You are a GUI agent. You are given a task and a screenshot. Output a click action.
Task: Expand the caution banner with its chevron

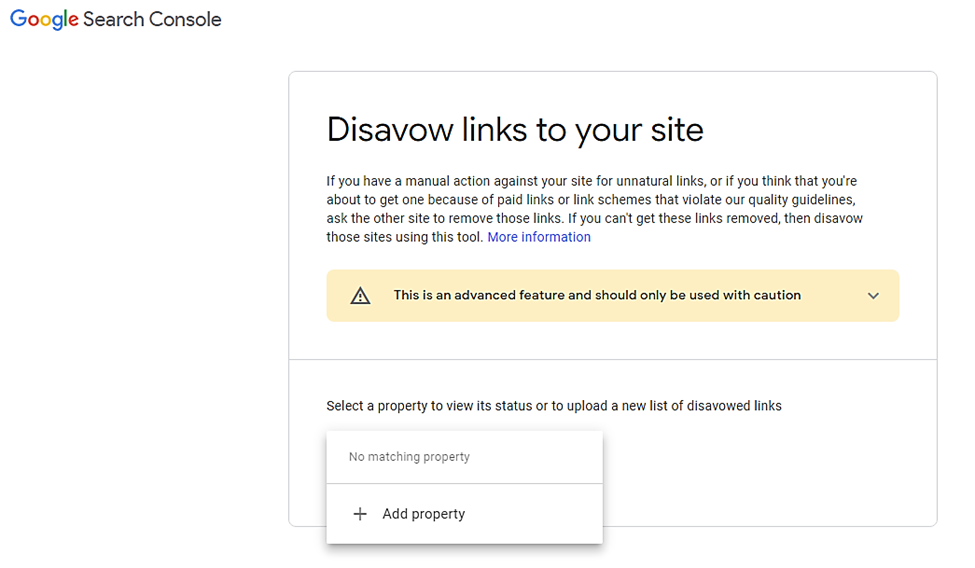(x=873, y=296)
